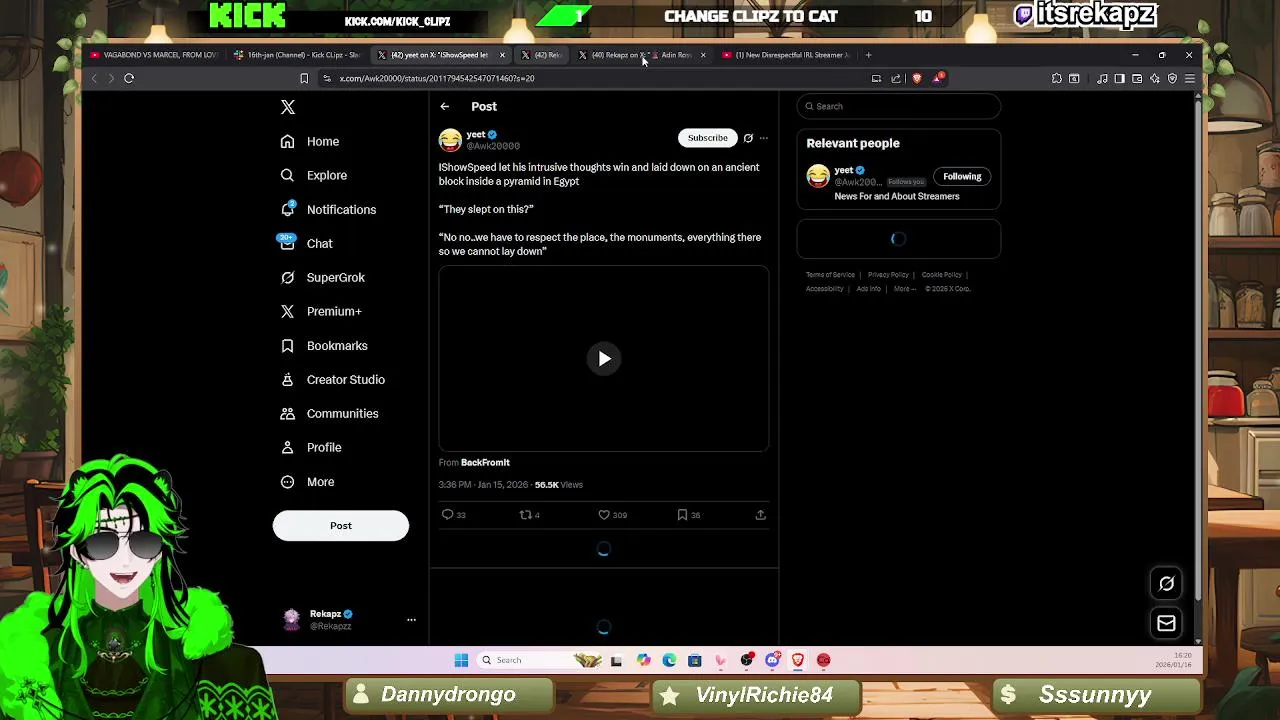
Task: Open Notifications in the sidebar
Action: (x=328, y=209)
